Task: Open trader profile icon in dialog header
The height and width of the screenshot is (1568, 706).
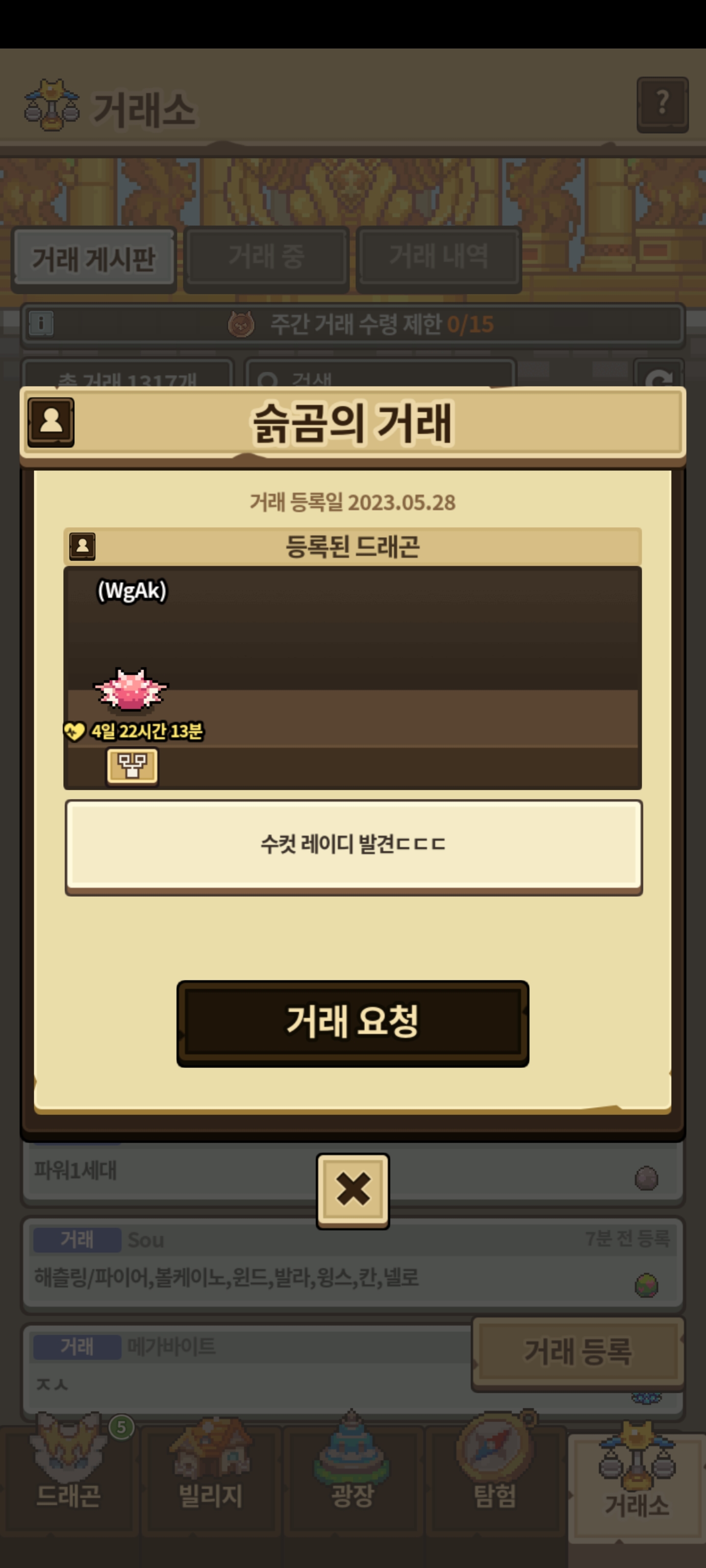Action: pos(50,422)
